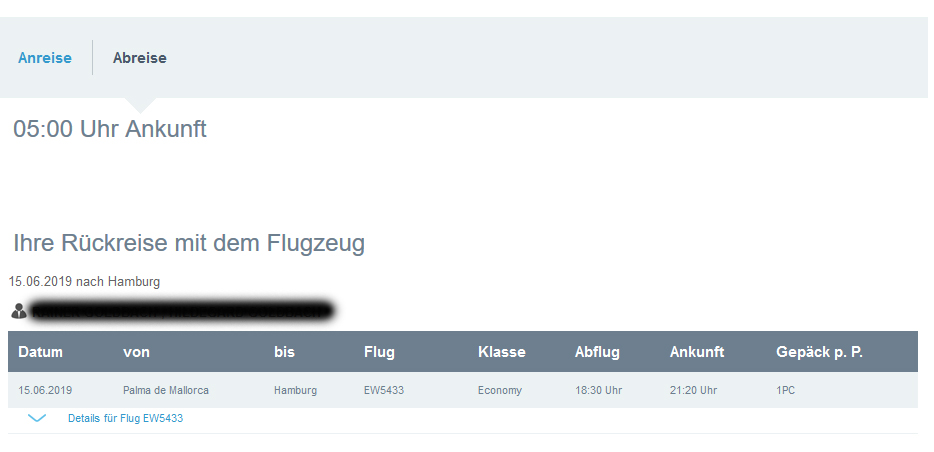934x452 pixels.
Task: Click the Flug column header
Action: click(379, 352)
